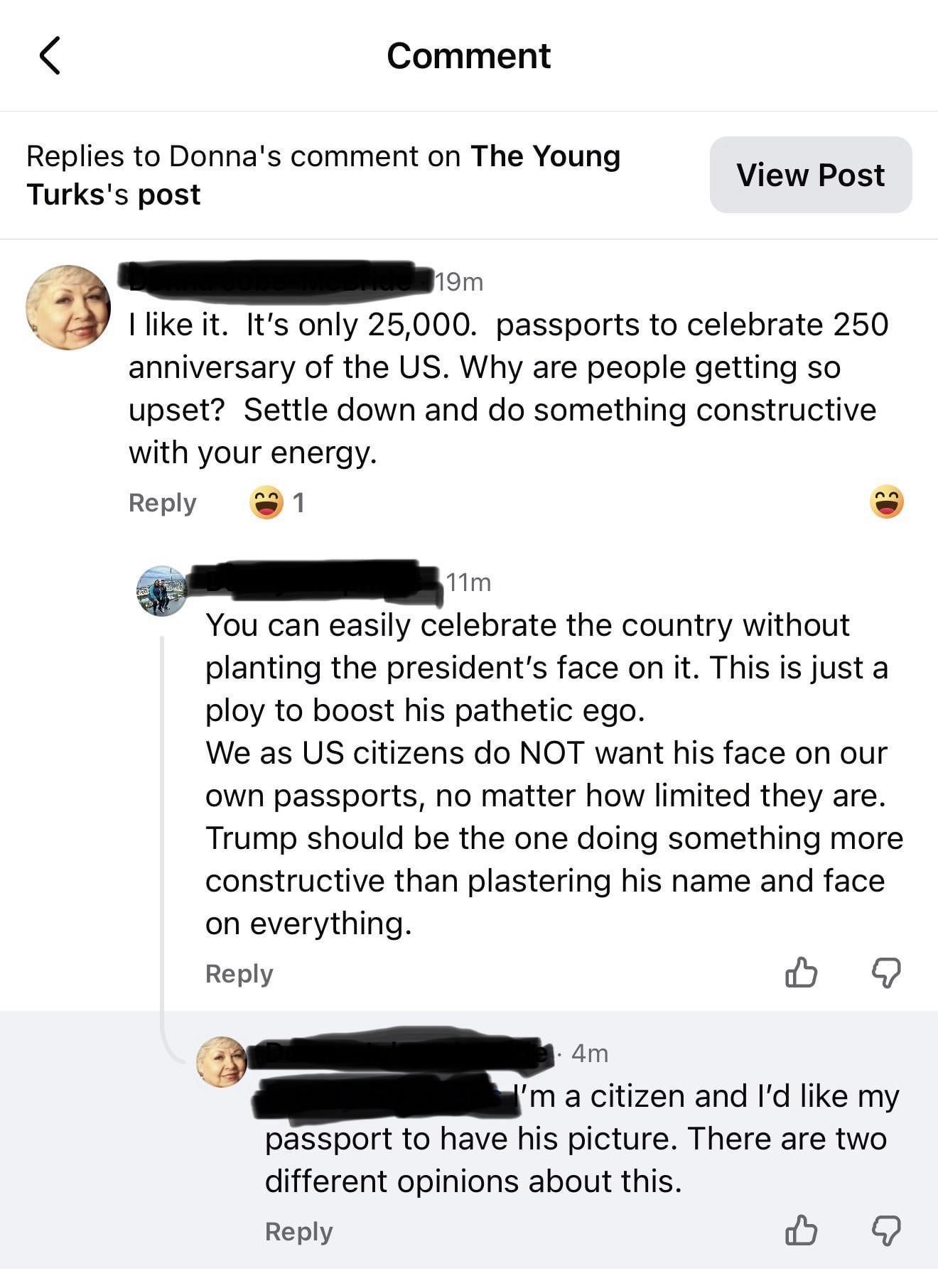This screenshot has width=938, height=1288.
Task: Tap the back arrow icon
Action: [50, 55]
